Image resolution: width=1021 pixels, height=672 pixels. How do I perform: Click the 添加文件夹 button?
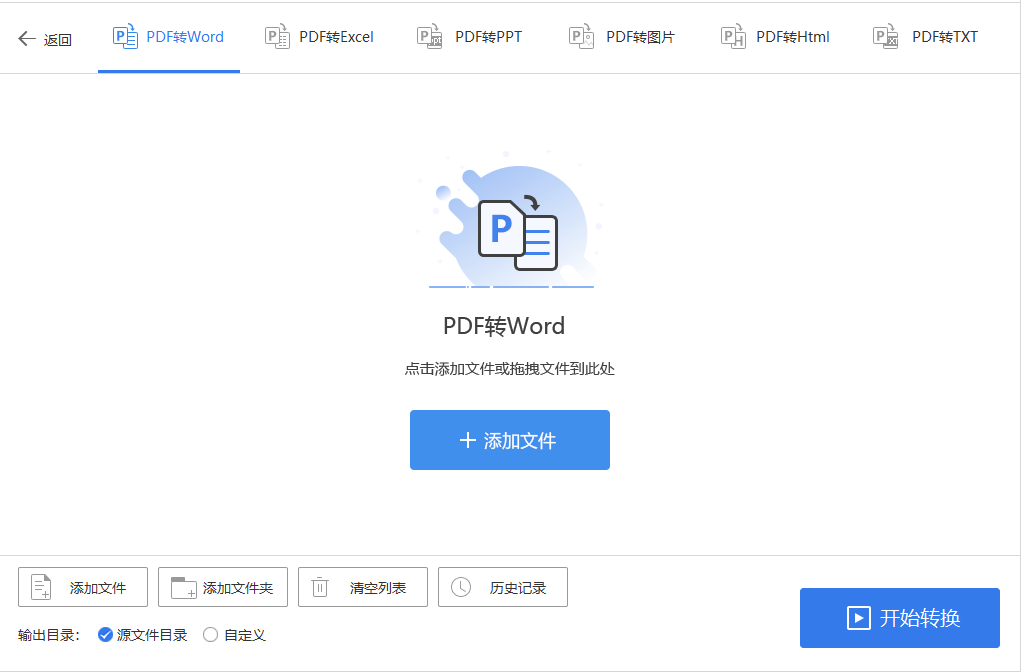tap(222, 587)
